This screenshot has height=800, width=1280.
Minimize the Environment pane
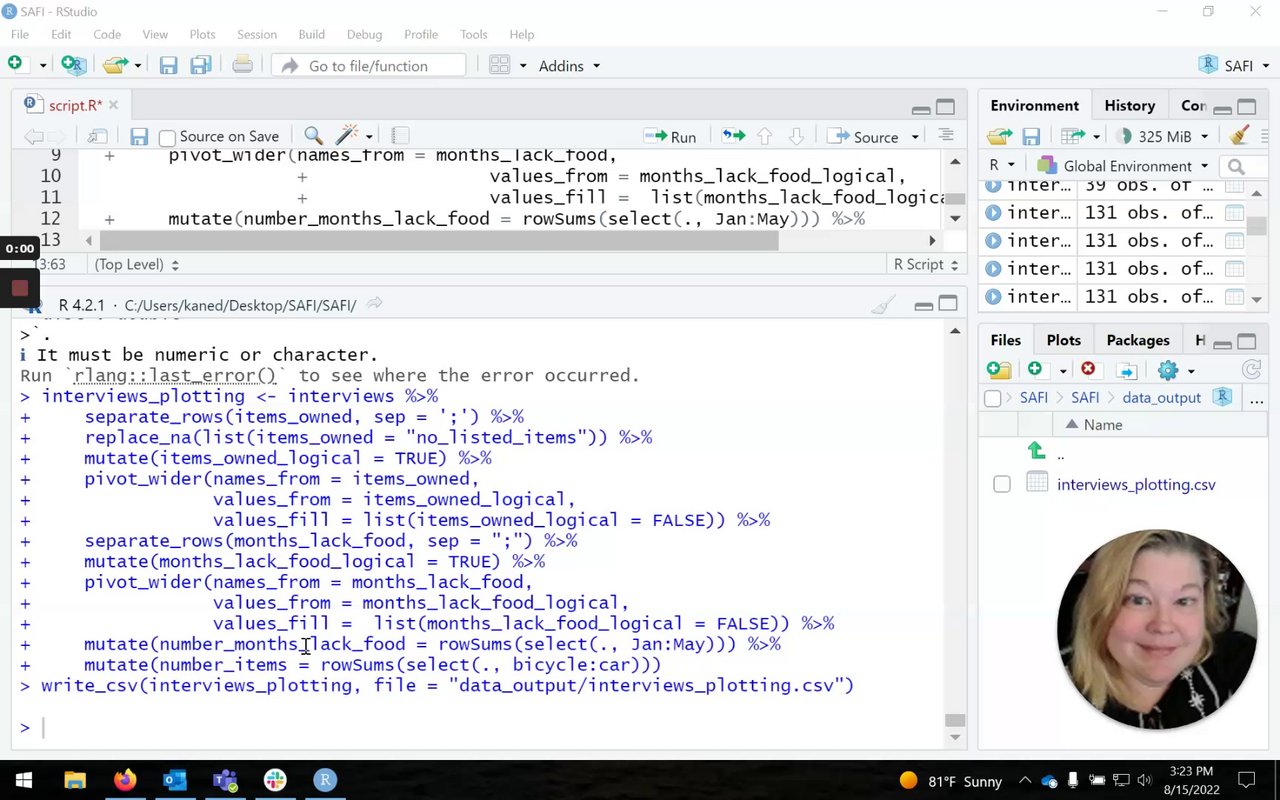[1221, 108]
